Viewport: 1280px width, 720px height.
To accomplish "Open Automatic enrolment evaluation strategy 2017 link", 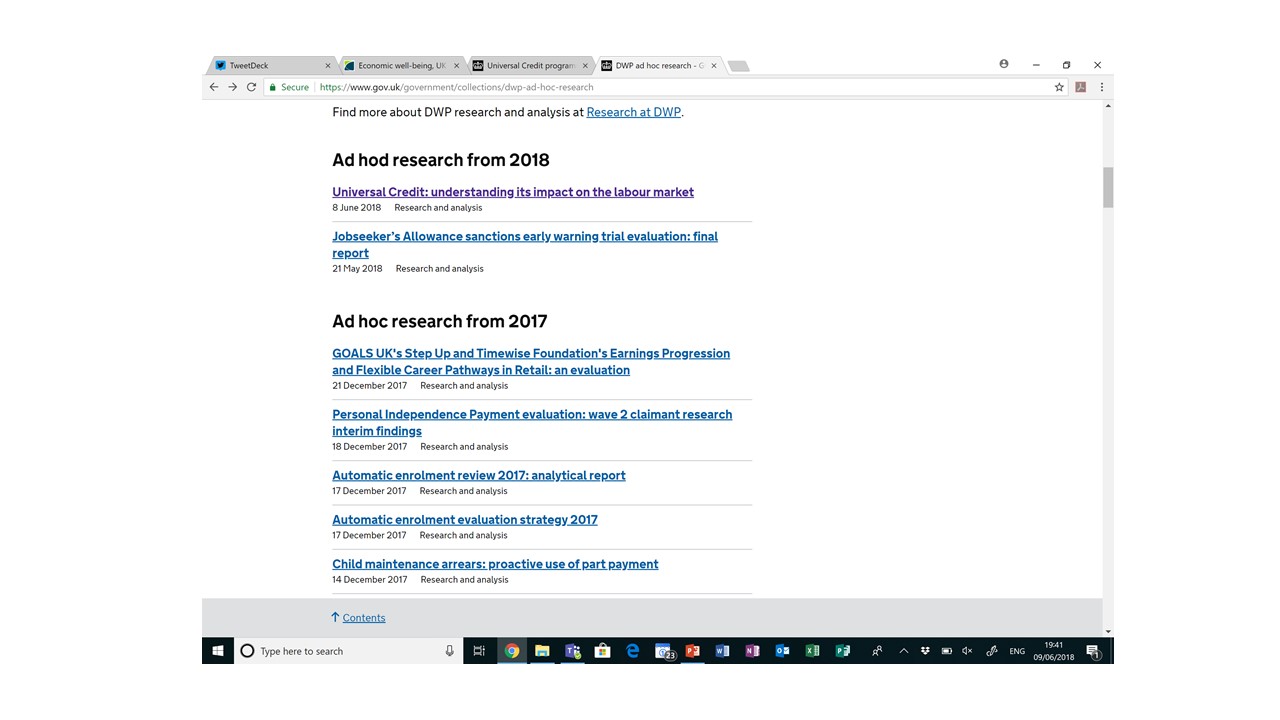I will point(465,520).
